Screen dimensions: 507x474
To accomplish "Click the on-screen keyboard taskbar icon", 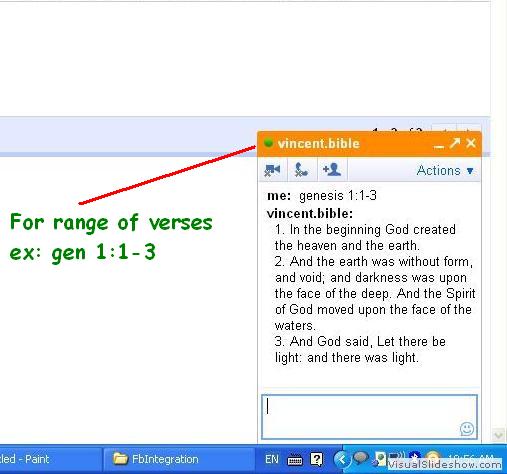I will [x=295, y=460].
